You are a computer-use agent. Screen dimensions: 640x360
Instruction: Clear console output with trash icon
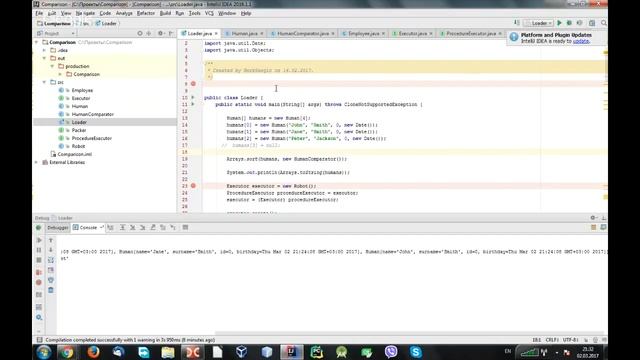[x=51, y=290]
